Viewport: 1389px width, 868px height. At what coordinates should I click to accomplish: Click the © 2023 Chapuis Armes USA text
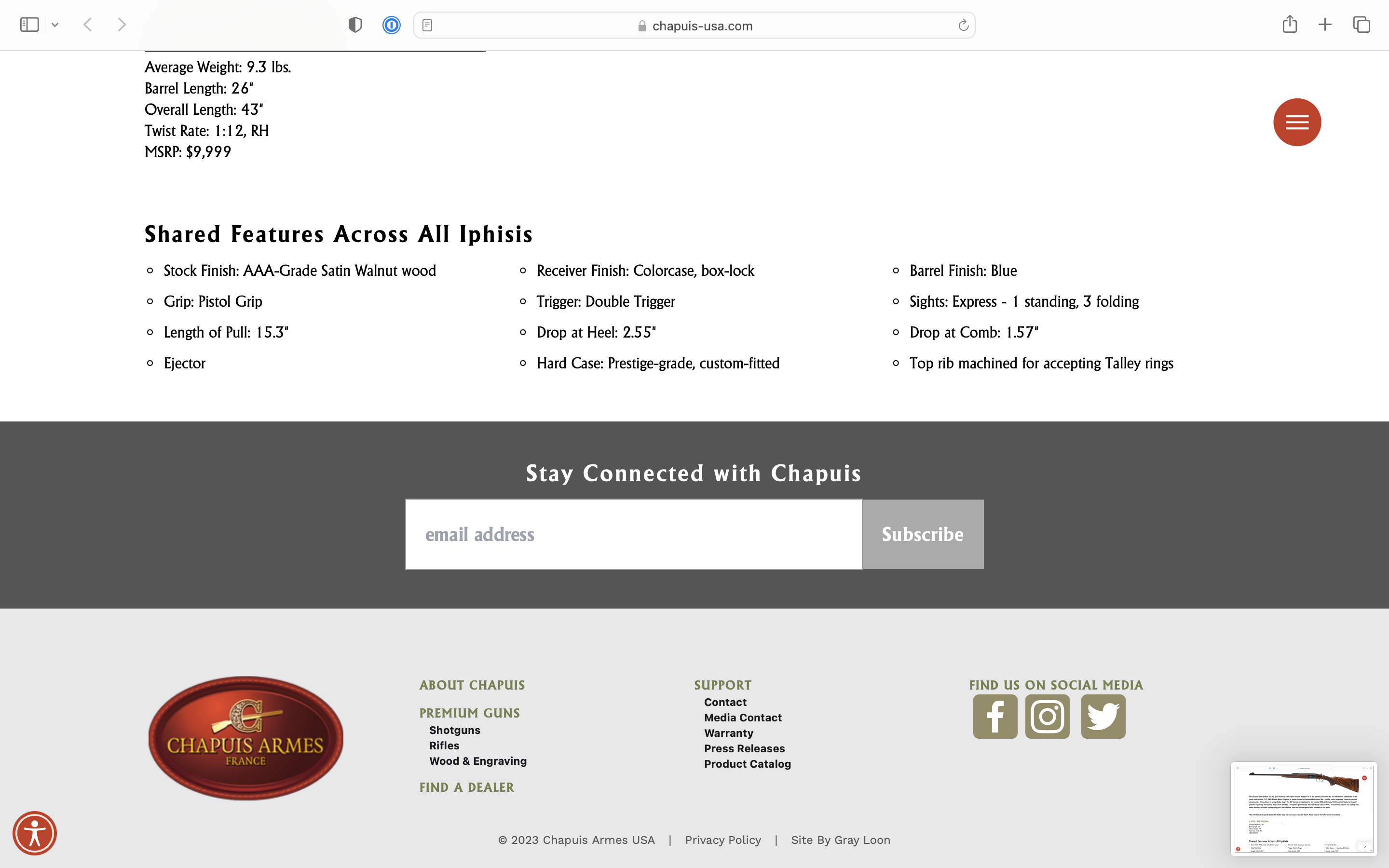576,841
